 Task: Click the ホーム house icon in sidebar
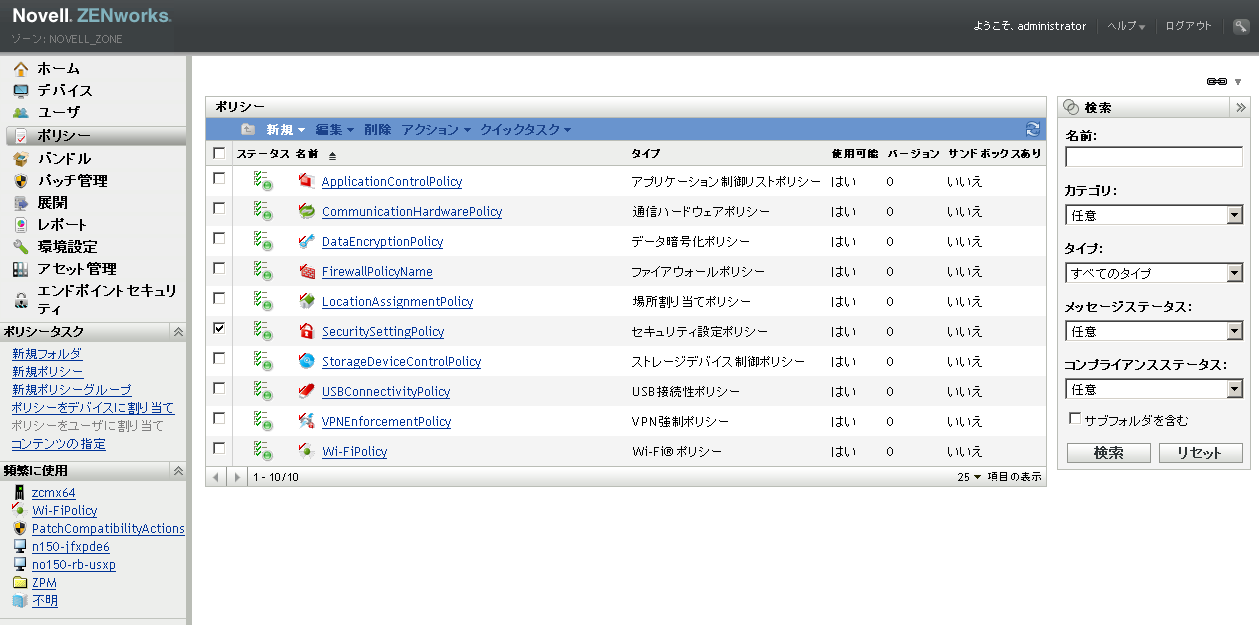21,69
